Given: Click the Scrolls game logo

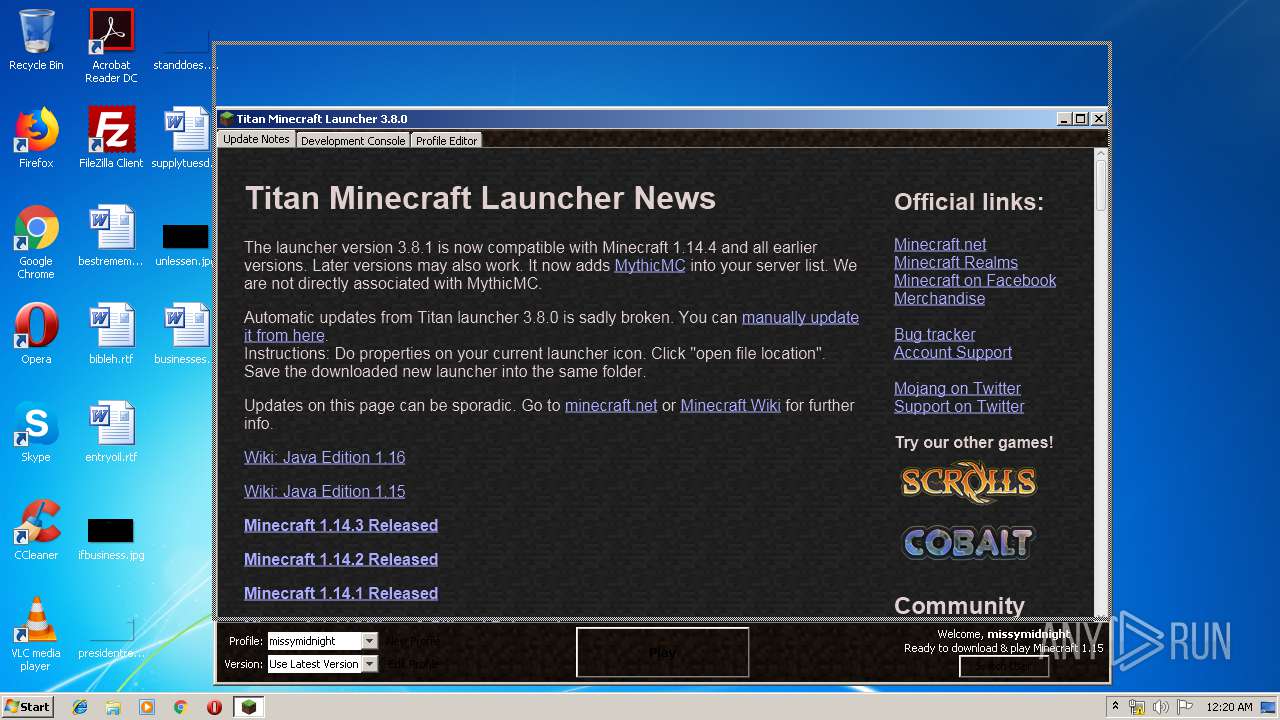Looking at the screenshot, I should click(968, 482).
